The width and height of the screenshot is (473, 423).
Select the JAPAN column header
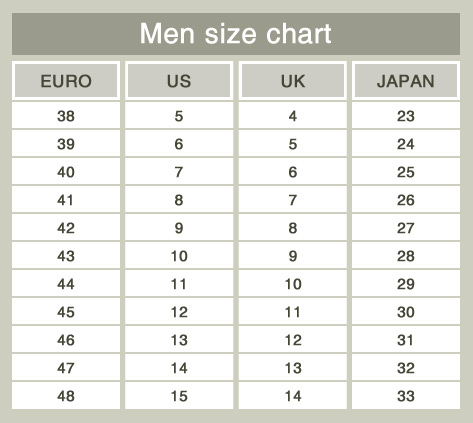pos(406,81)
